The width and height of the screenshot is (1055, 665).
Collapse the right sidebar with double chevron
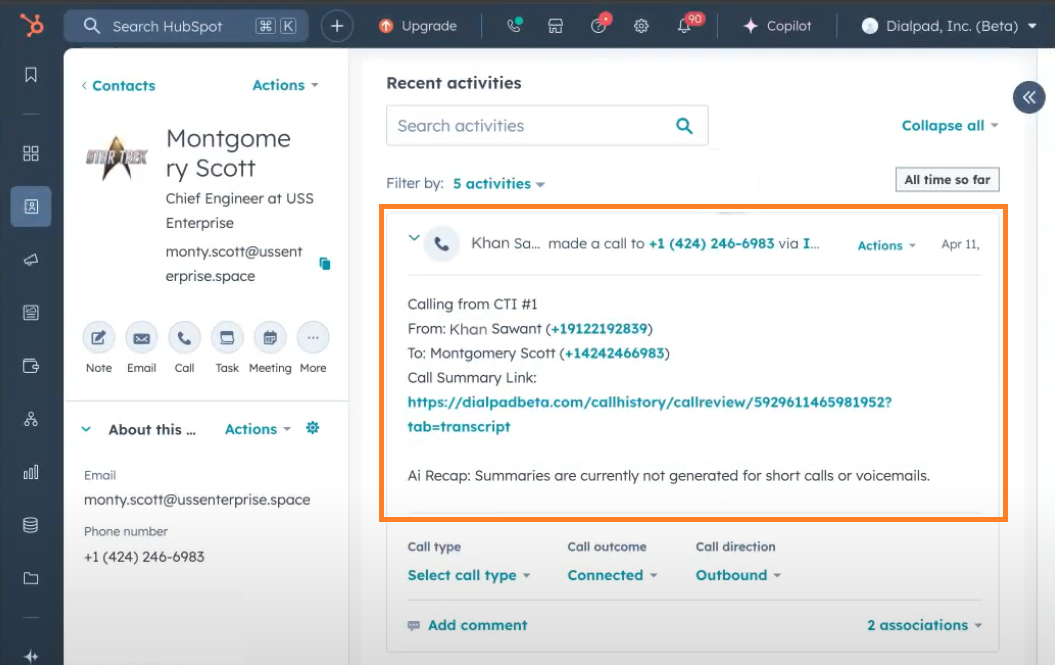(1029, 98)
